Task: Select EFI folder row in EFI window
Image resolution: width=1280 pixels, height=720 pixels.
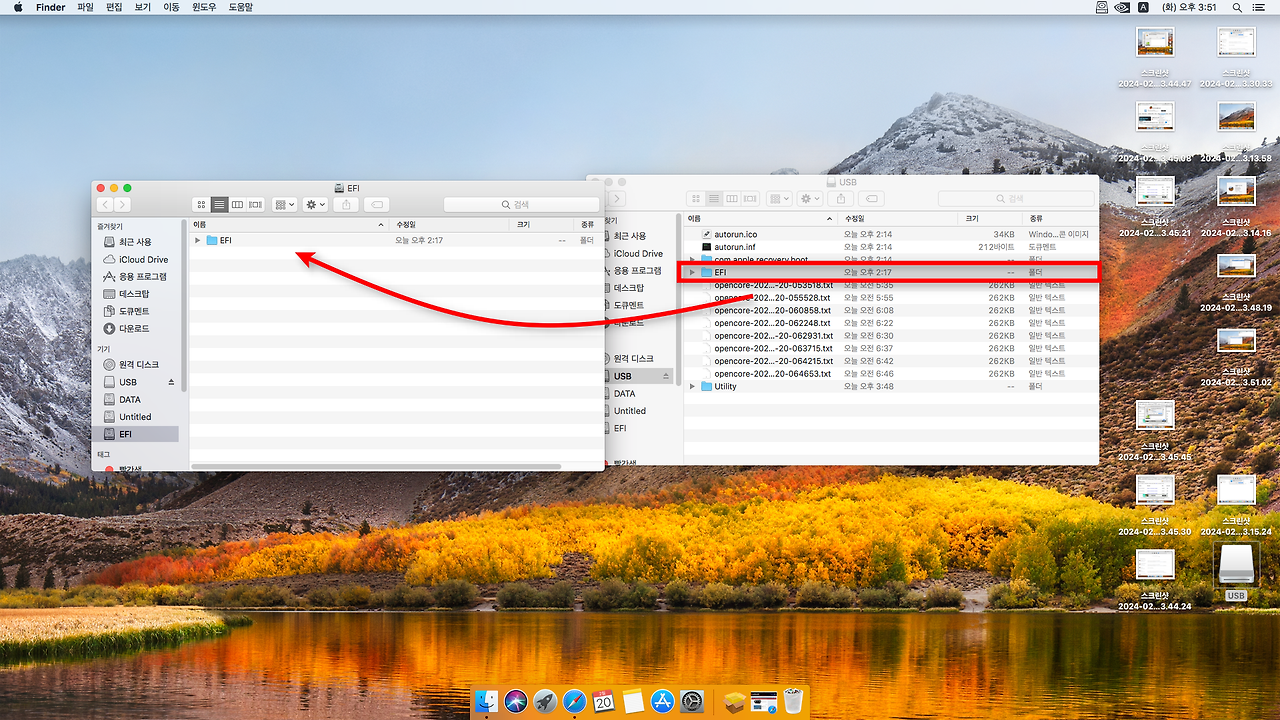Action: [x=395, y=240]
